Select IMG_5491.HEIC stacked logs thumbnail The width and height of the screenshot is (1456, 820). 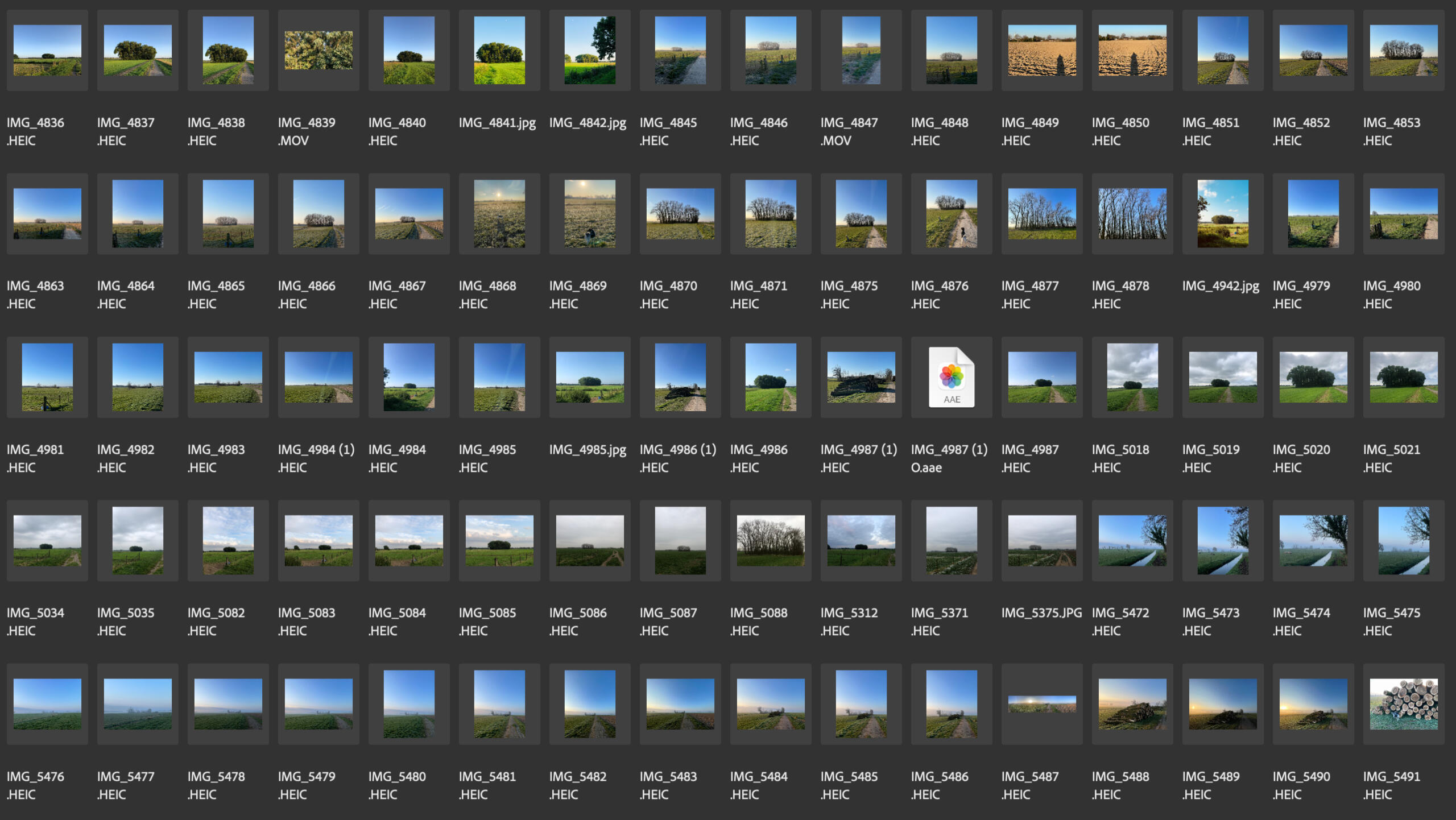pyautogui.click(x=1403, y=704)
